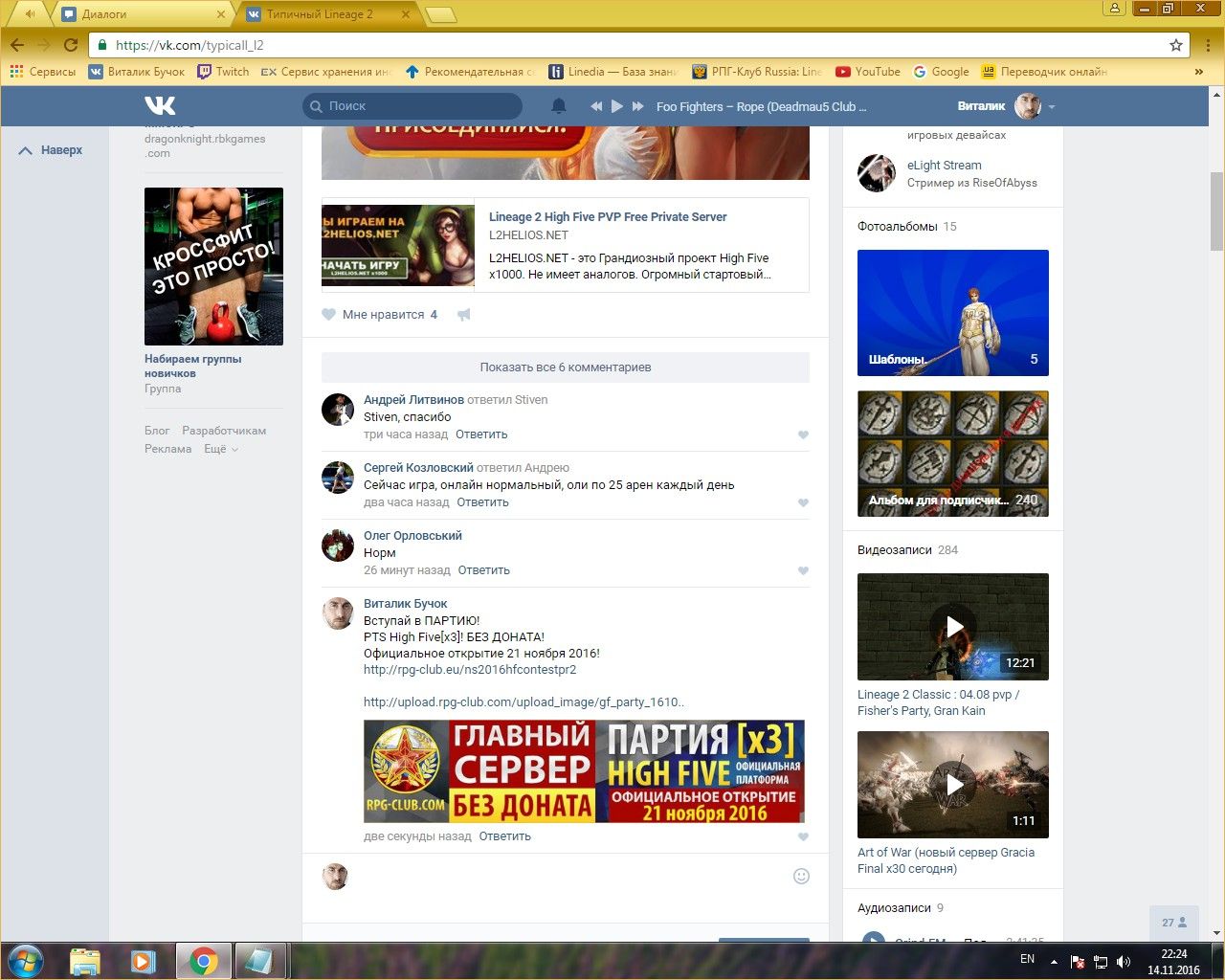Skip to next track in header player

click(x=638, y=106)
